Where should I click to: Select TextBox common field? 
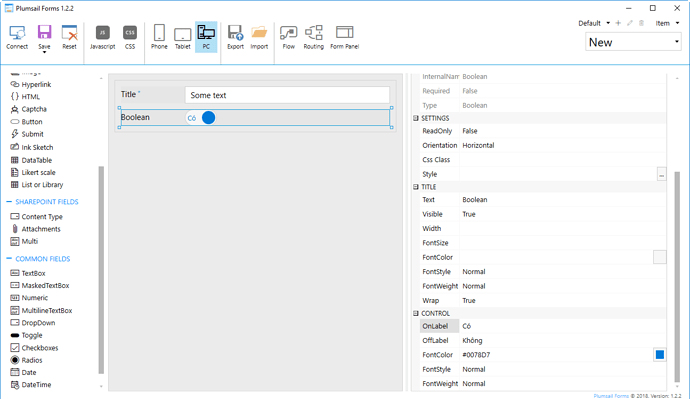(x=28, y=273)
